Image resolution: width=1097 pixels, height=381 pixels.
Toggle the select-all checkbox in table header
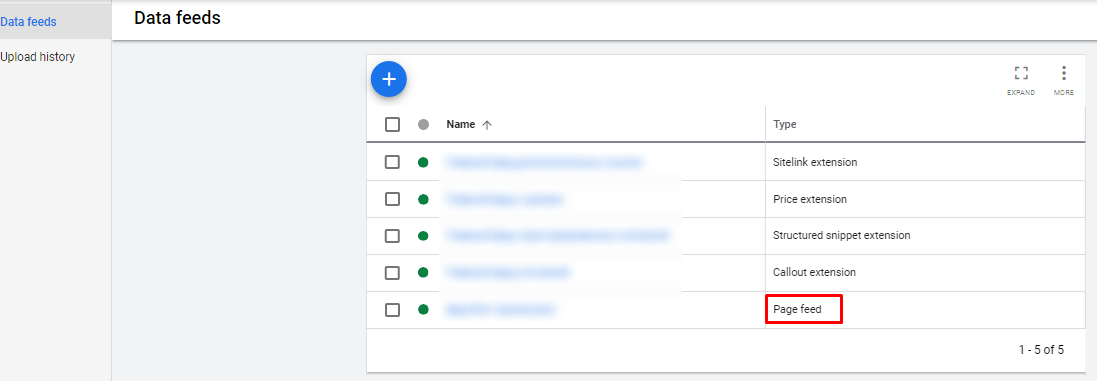click(392, 124)
